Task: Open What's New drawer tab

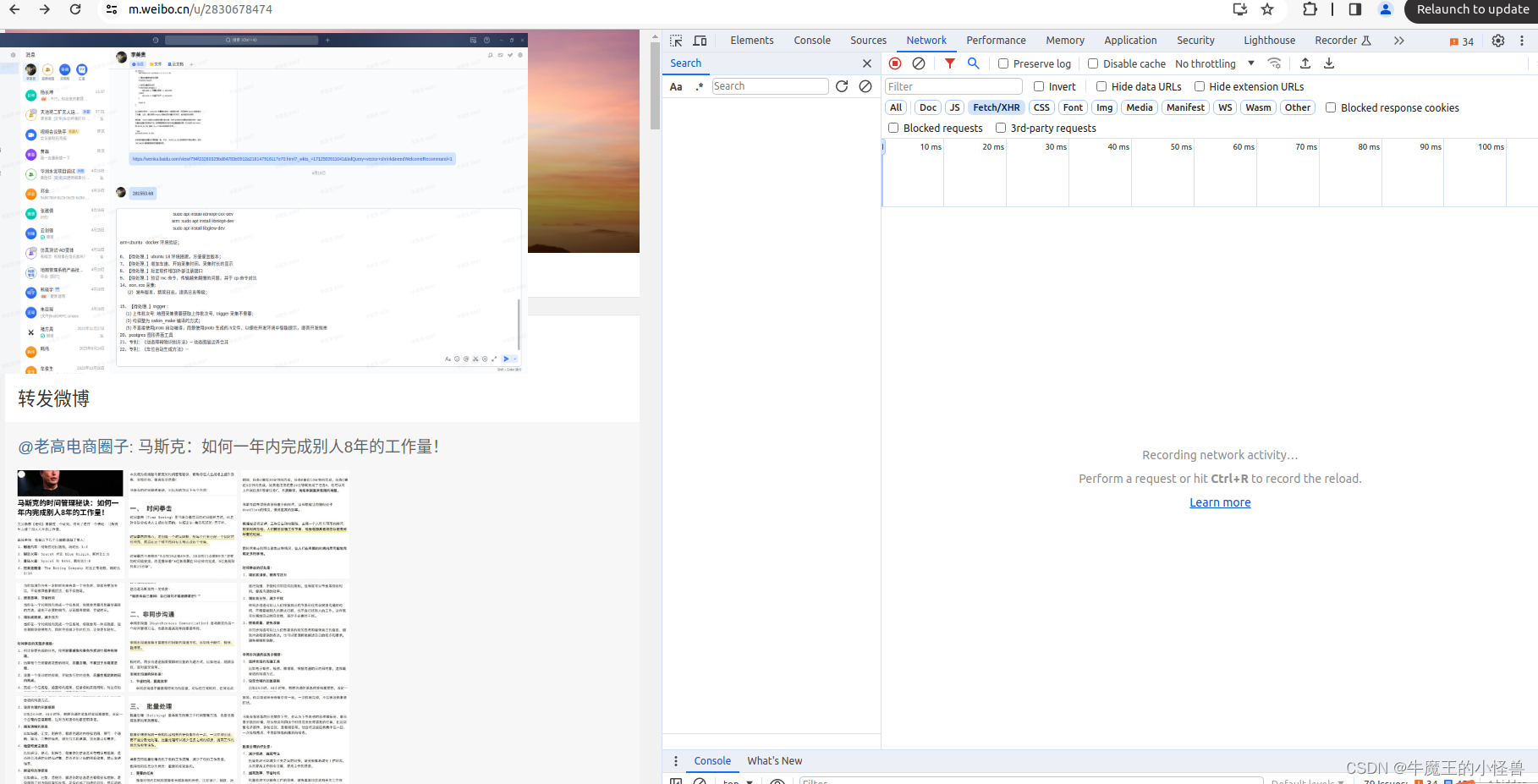Action: 775,761
